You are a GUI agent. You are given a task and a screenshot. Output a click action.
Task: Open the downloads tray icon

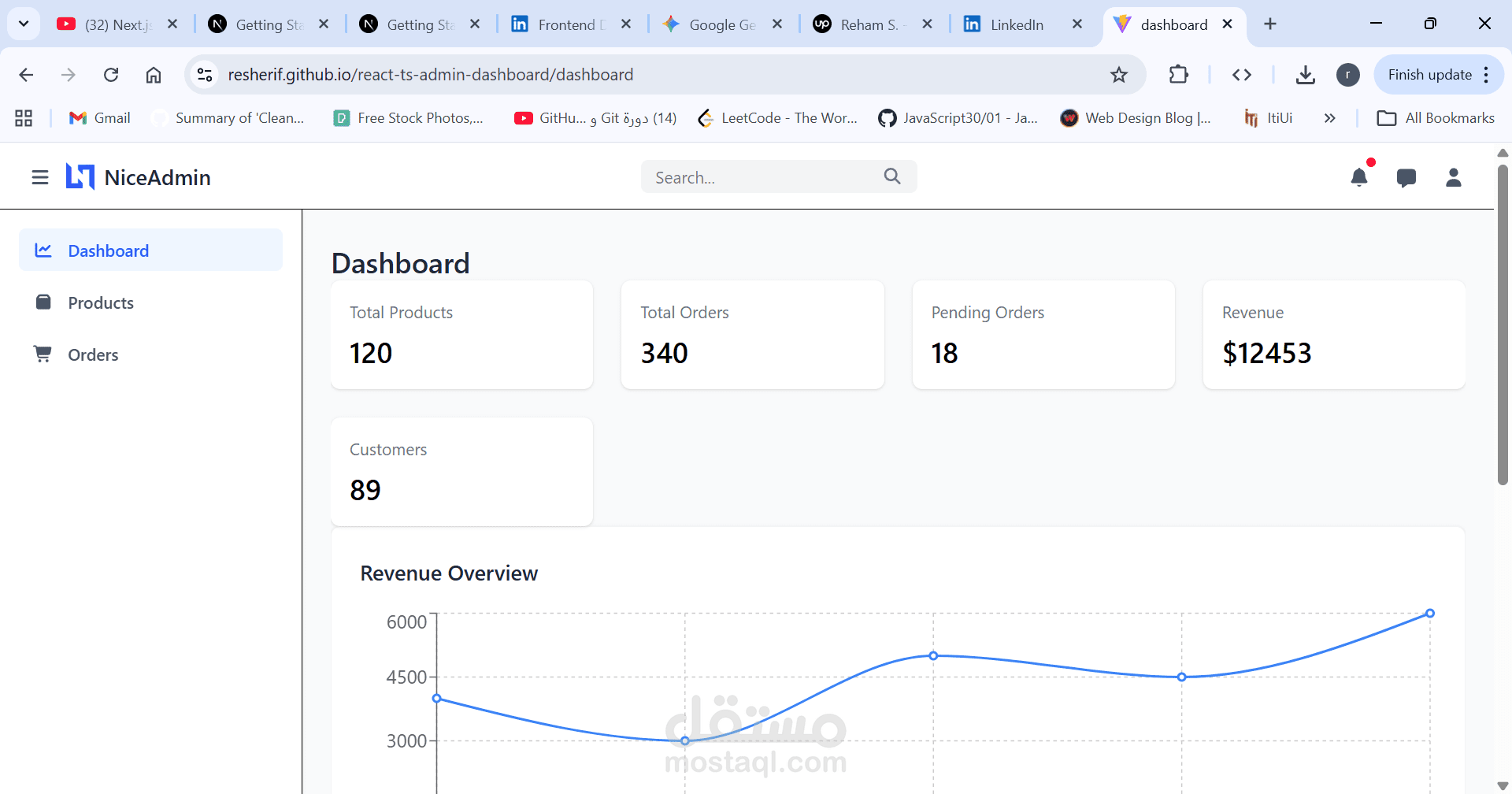coord(1306,75)
